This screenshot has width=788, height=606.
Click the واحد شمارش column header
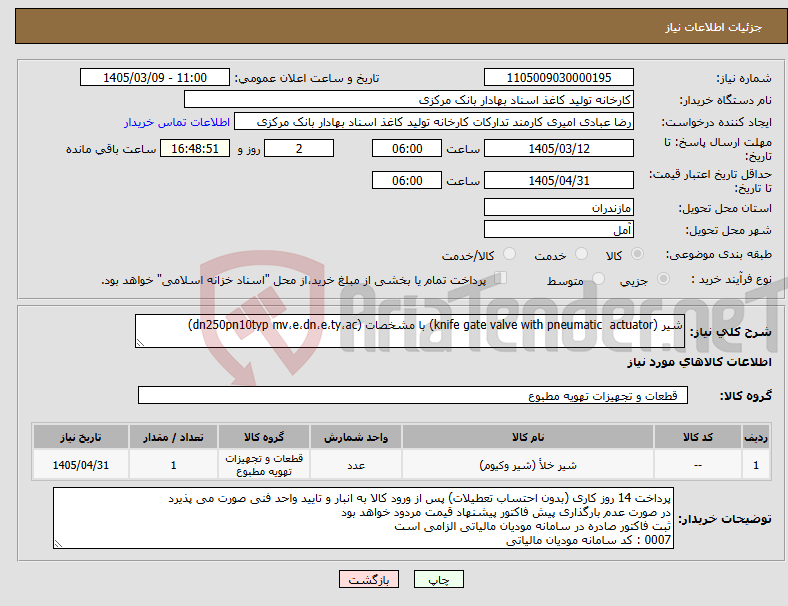pyautogui.click(x=356, y=437)
